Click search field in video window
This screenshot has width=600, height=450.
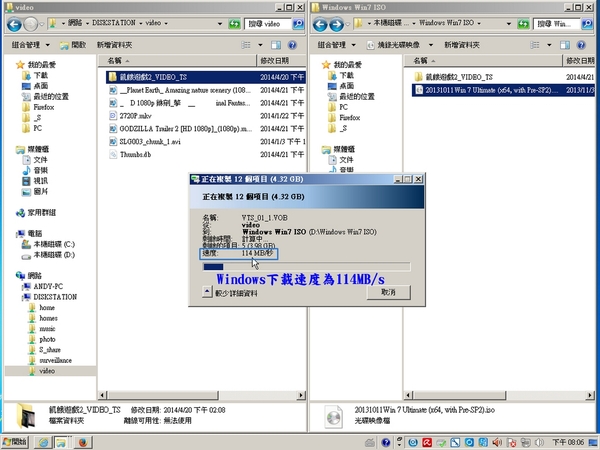tap(268, 24)
